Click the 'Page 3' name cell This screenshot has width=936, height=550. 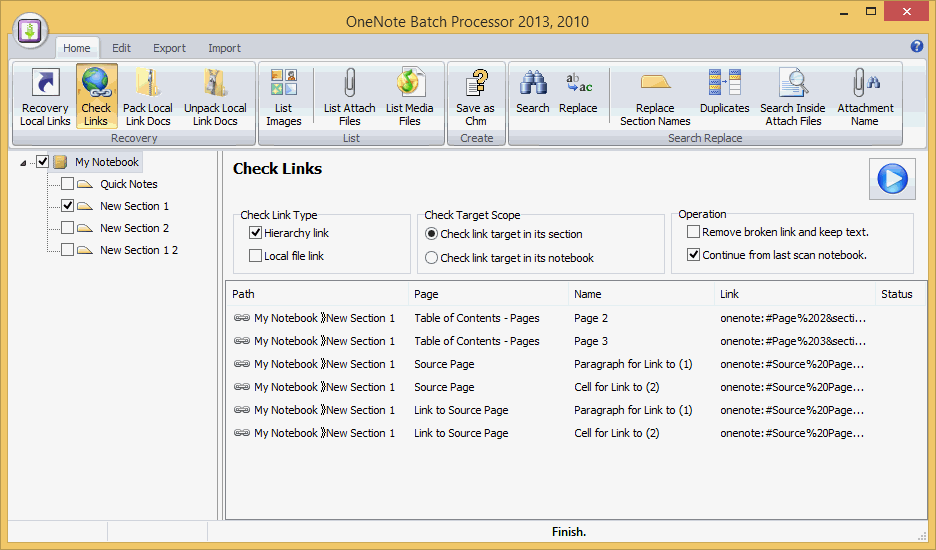point(591,341)
